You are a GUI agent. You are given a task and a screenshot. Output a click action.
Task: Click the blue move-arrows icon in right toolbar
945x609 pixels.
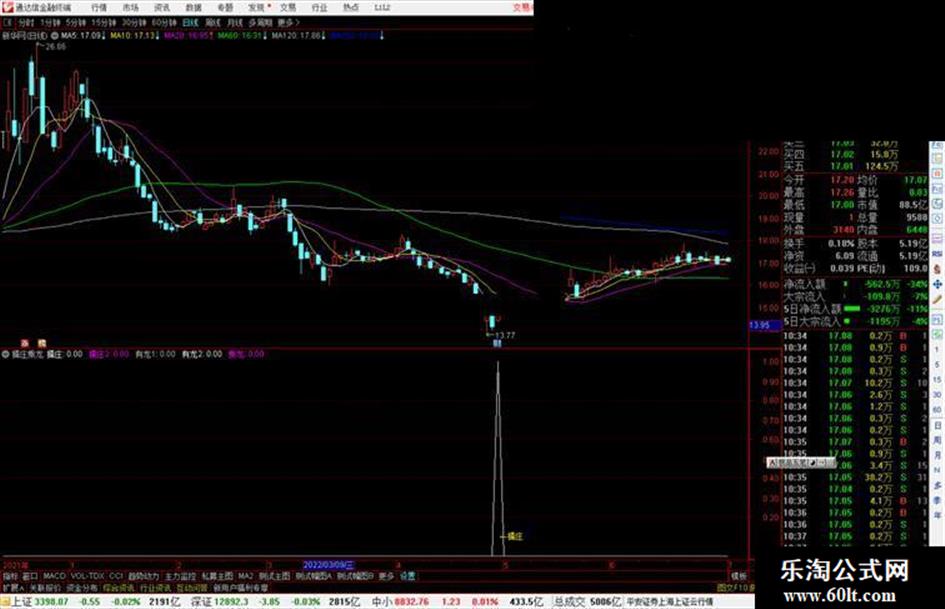[937, 284]
